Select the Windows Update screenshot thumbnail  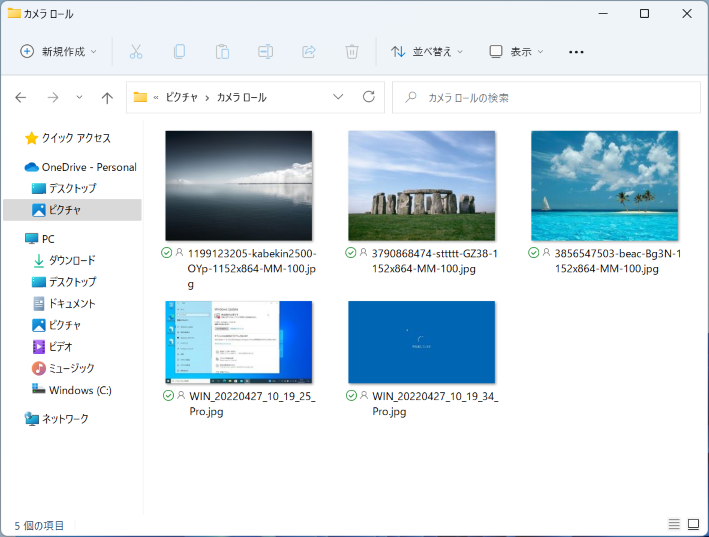click(x=239, y=342)
